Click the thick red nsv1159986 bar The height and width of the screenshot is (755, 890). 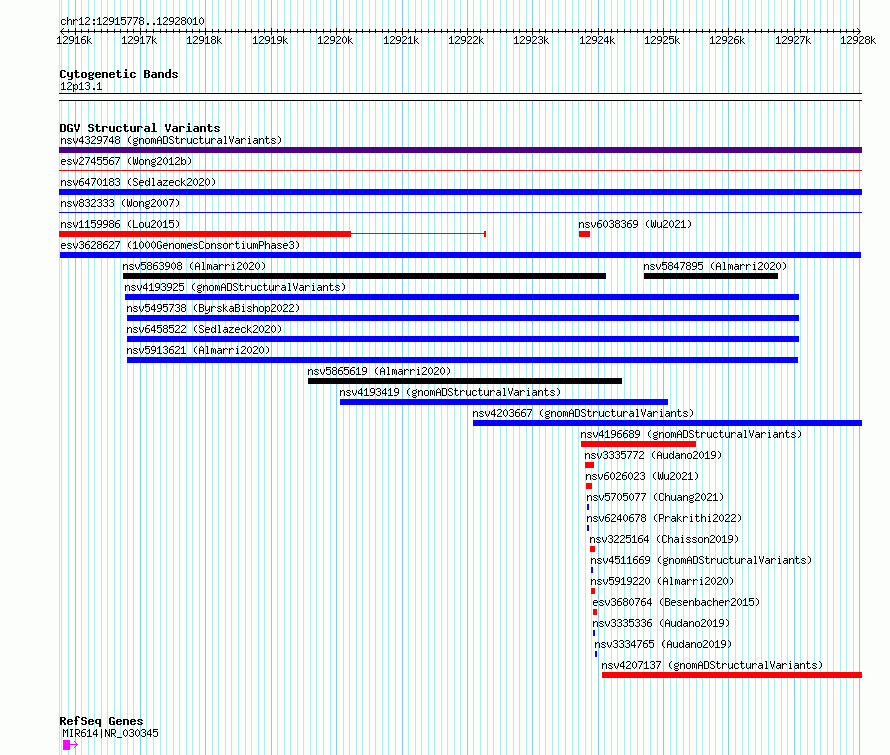pyautogui.click(x=205, y=234)
